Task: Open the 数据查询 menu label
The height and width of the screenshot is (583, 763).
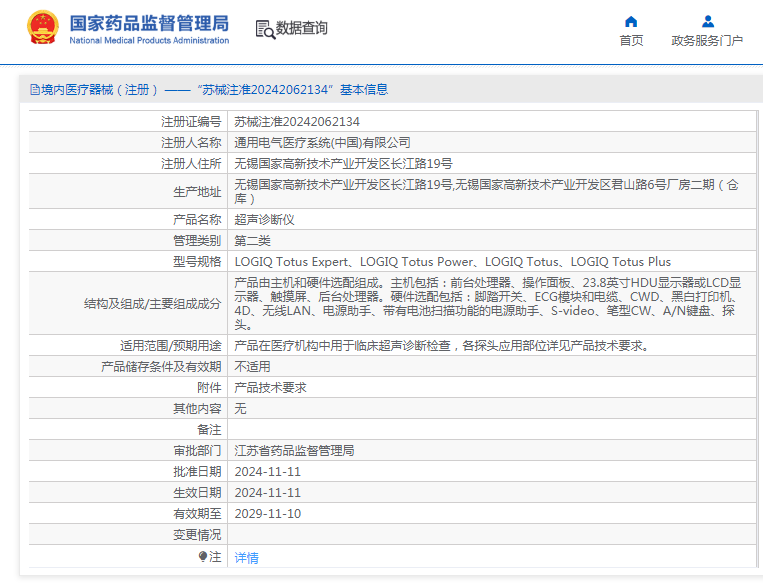Action: [301, 28]
